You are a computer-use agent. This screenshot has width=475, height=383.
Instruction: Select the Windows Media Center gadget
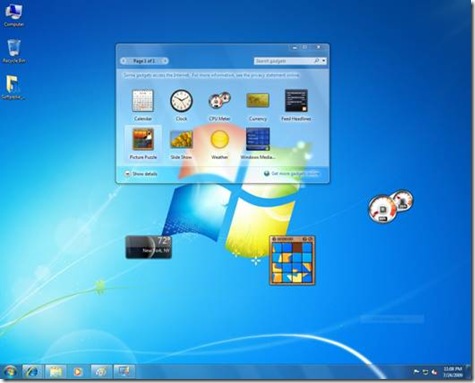pos(258,139)
